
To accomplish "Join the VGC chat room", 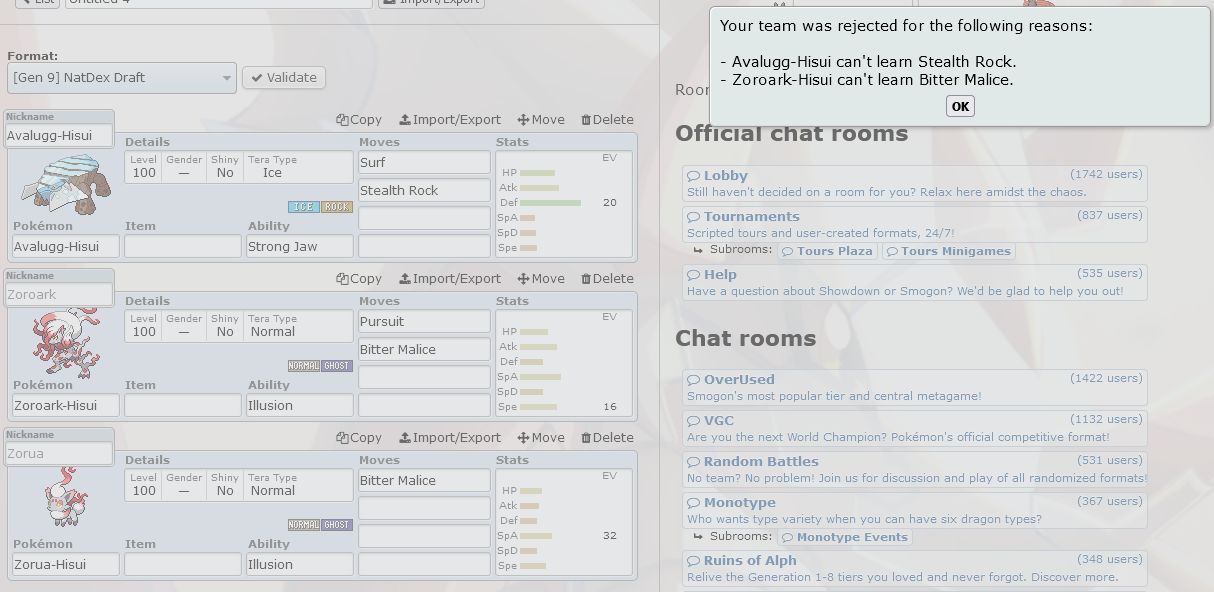I will (x=915, y=428).
